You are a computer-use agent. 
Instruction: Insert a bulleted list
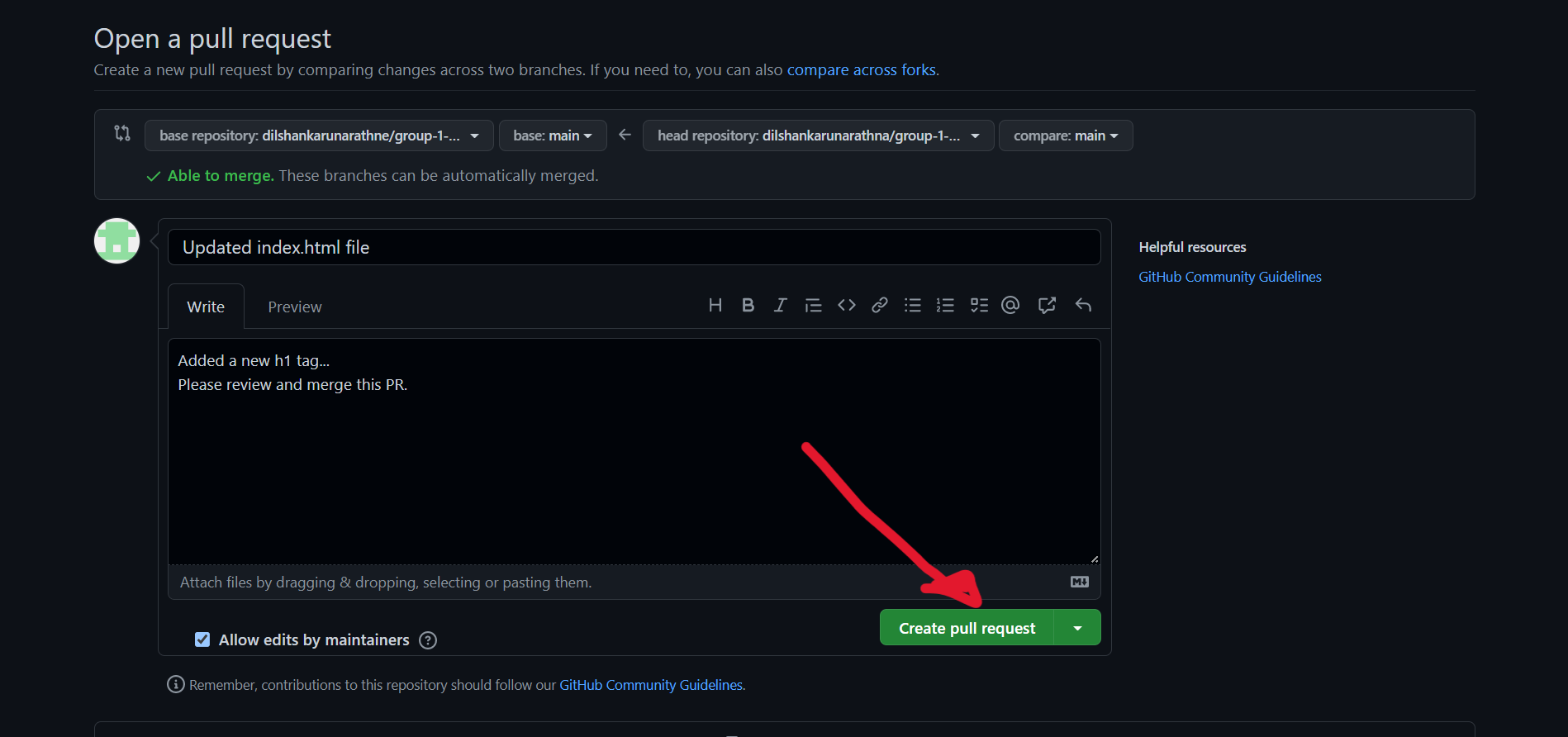(x=913, y=306)
